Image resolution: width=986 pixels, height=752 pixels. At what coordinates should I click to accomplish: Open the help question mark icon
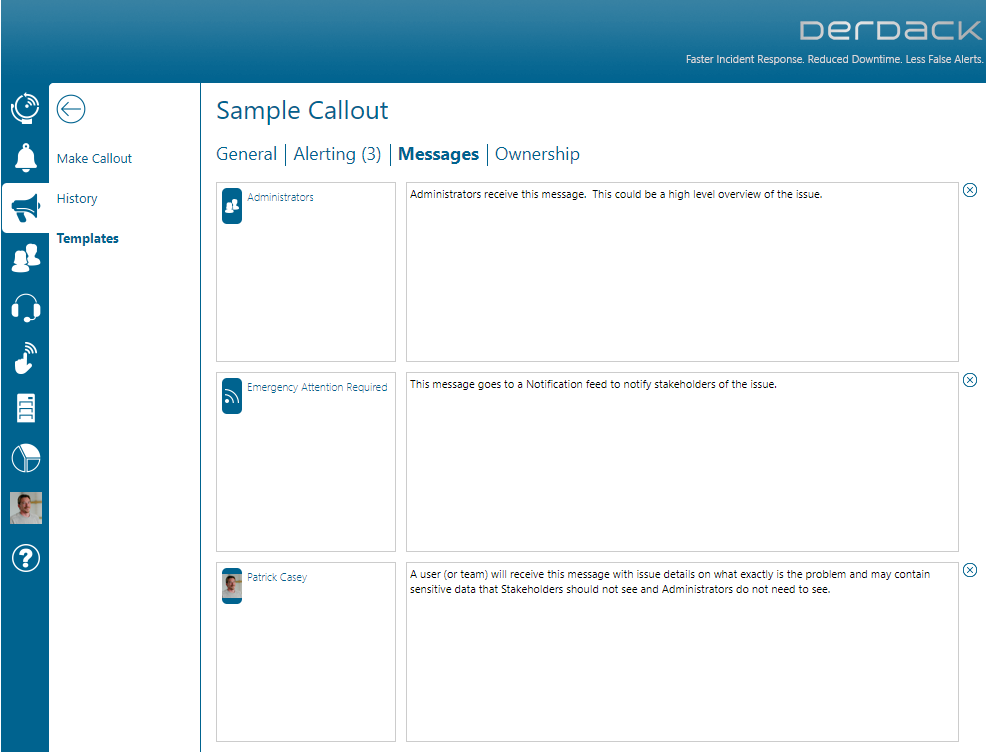pos(25,558)
